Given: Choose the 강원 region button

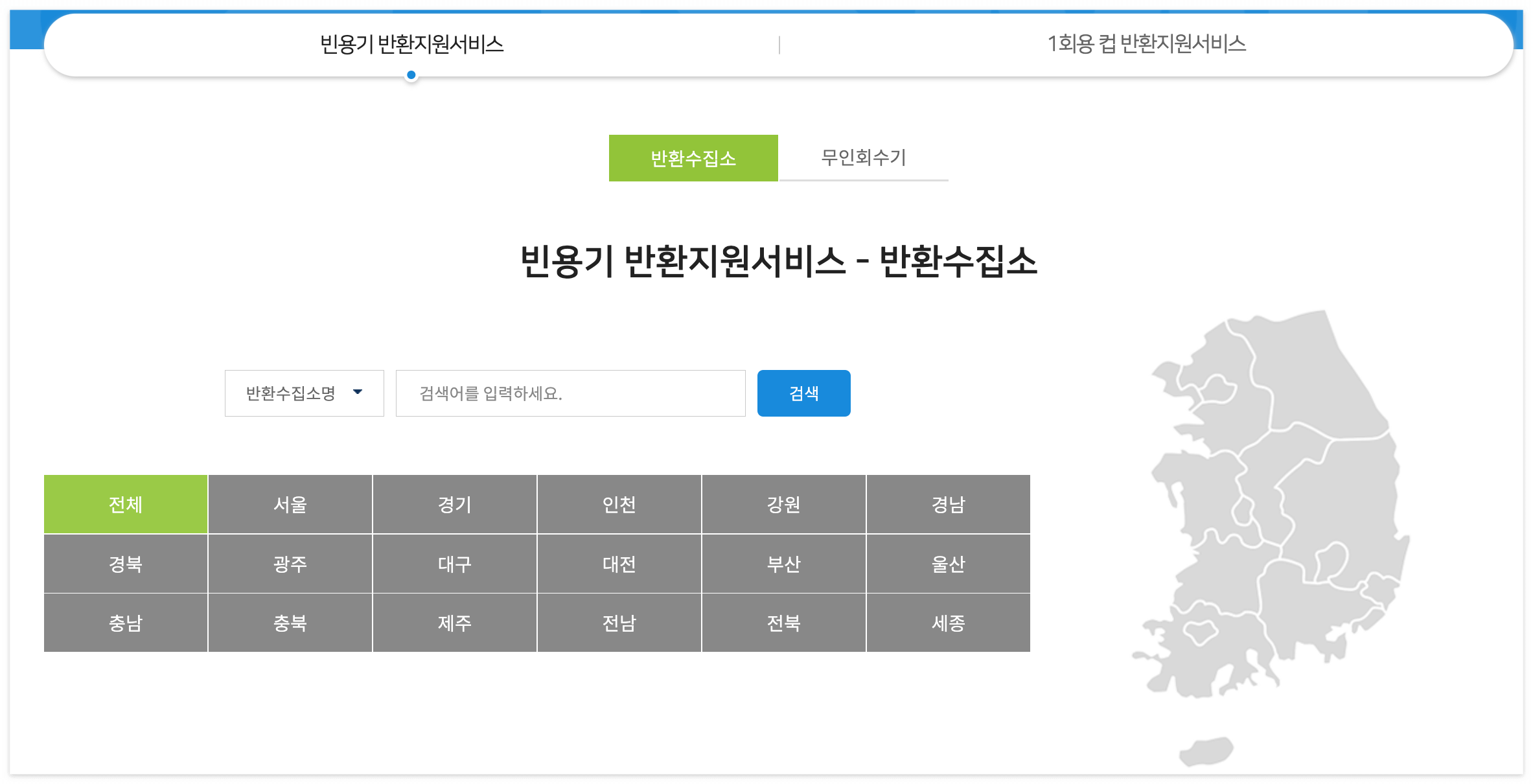Looking at the screenshot, I should point(783,504).
